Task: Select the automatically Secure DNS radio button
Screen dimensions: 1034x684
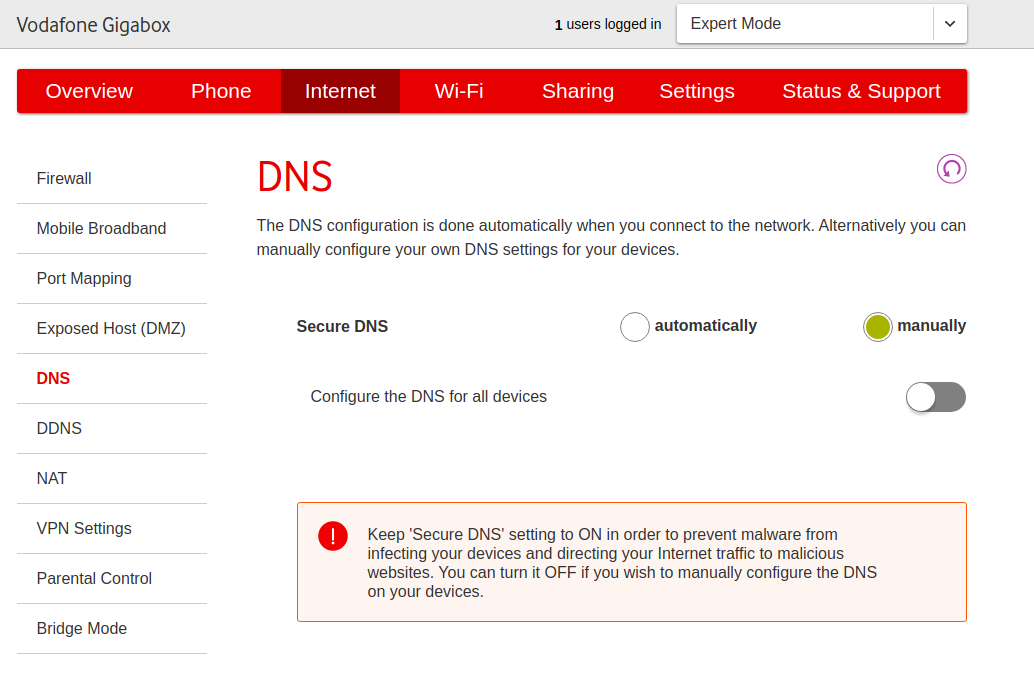Action: coord(634,326)
